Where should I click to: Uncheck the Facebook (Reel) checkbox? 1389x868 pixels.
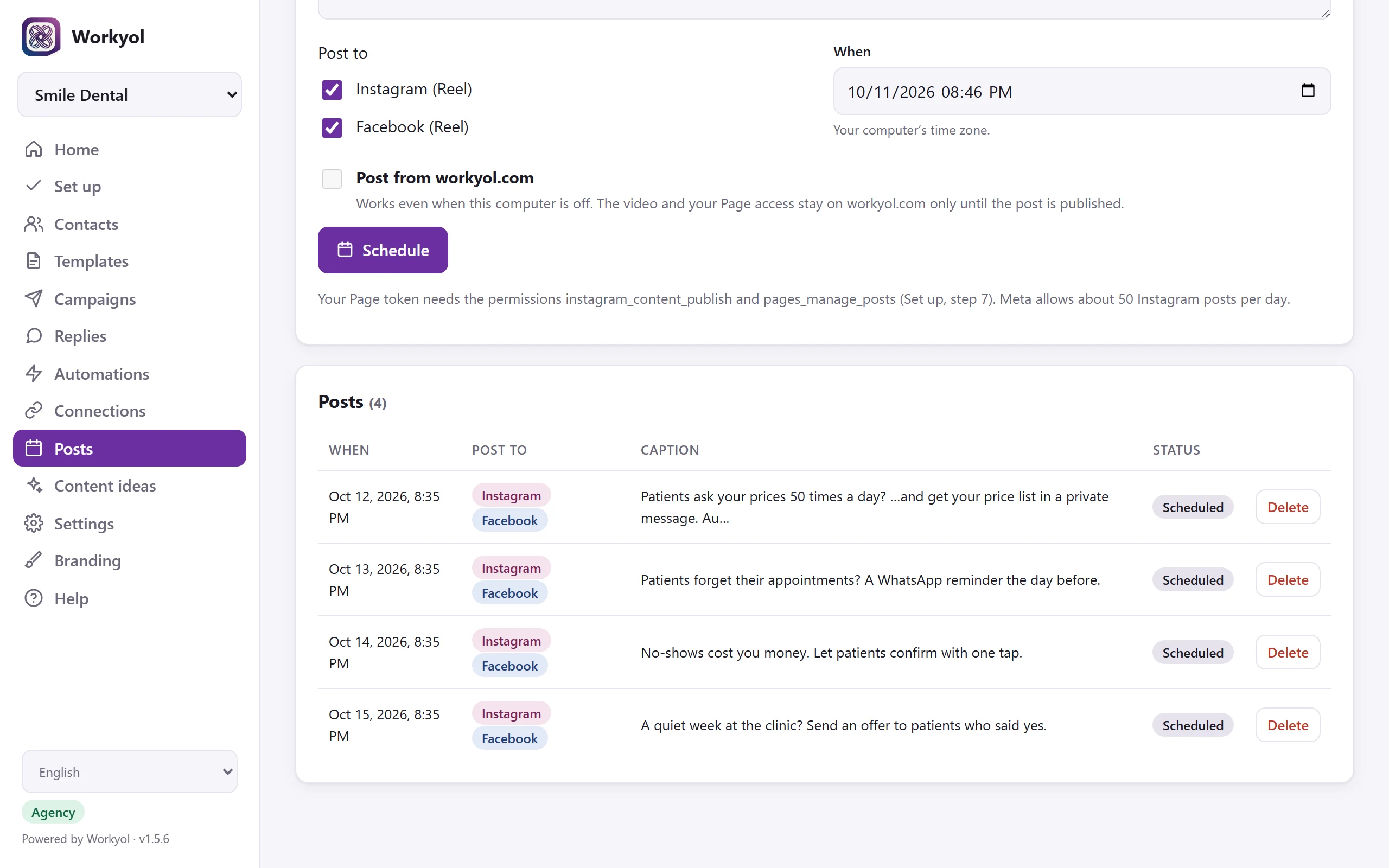pyautogui.click(x=332, y=127)
